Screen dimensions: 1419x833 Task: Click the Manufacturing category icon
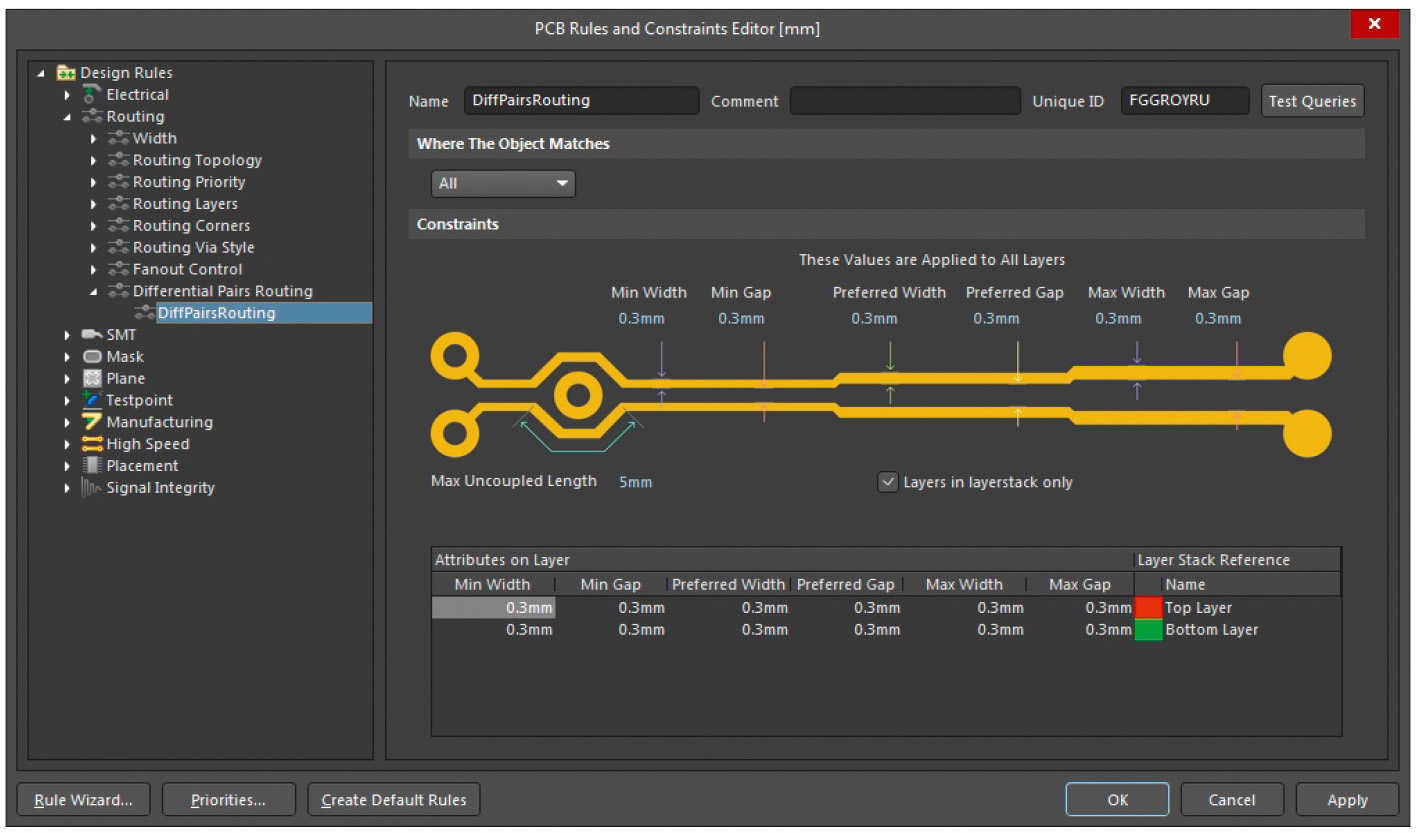[x=92, y=422]
